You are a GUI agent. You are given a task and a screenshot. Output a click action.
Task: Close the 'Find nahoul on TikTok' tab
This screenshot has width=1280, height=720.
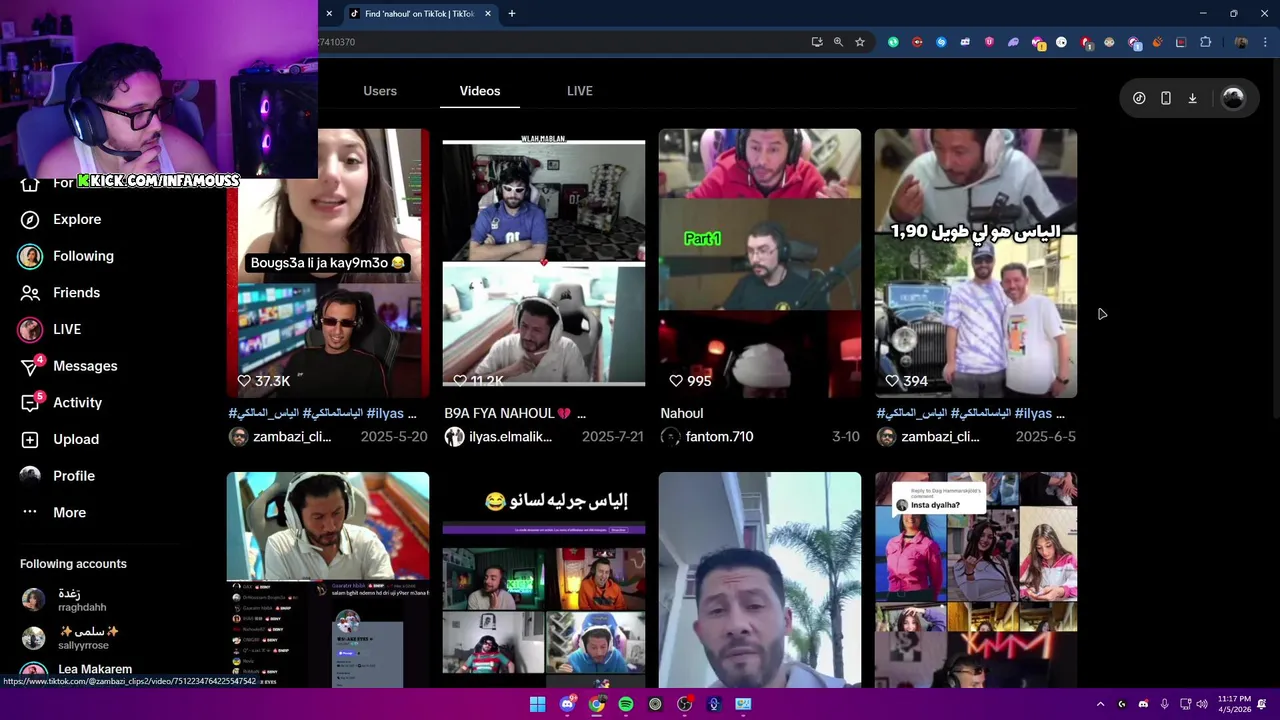[488, 13]
